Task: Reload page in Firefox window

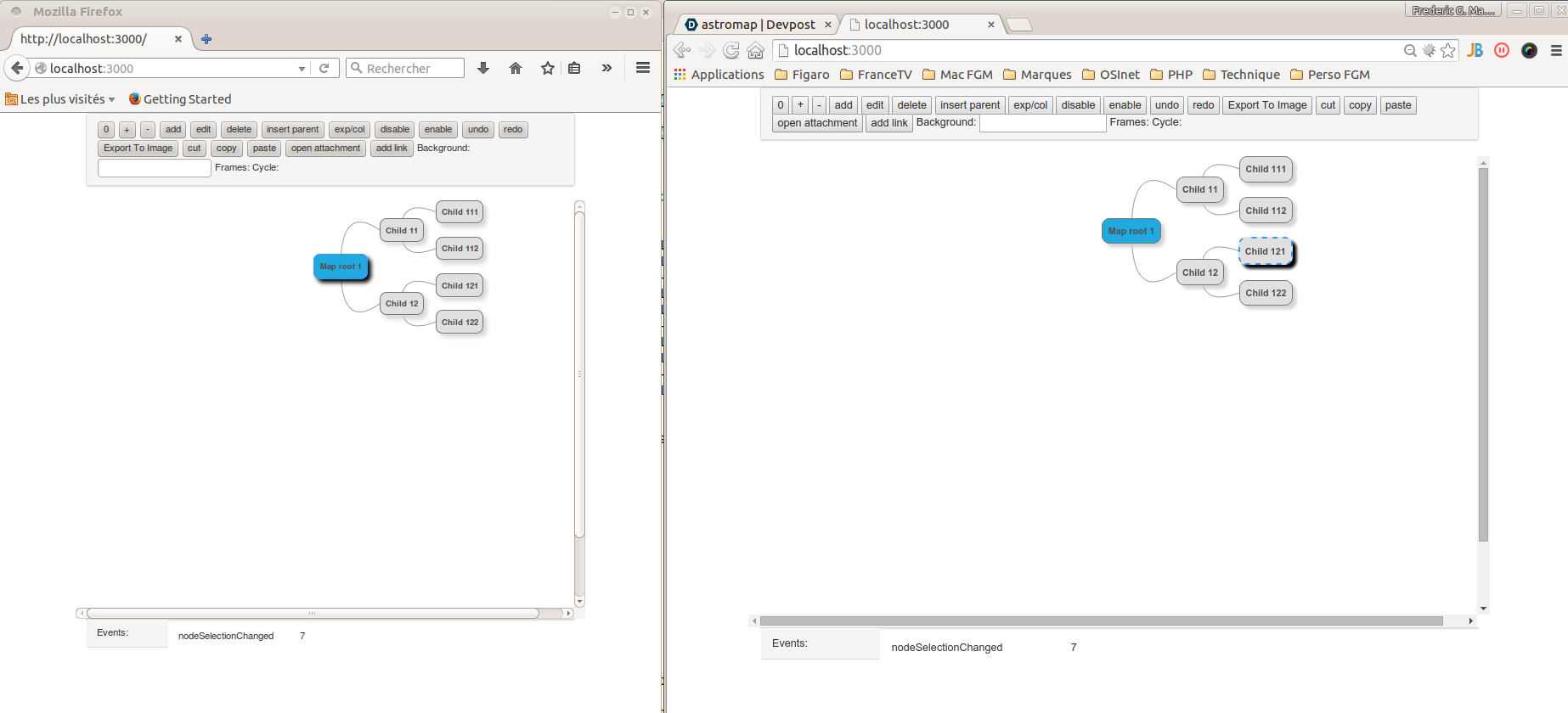Action: coord(324,68)
